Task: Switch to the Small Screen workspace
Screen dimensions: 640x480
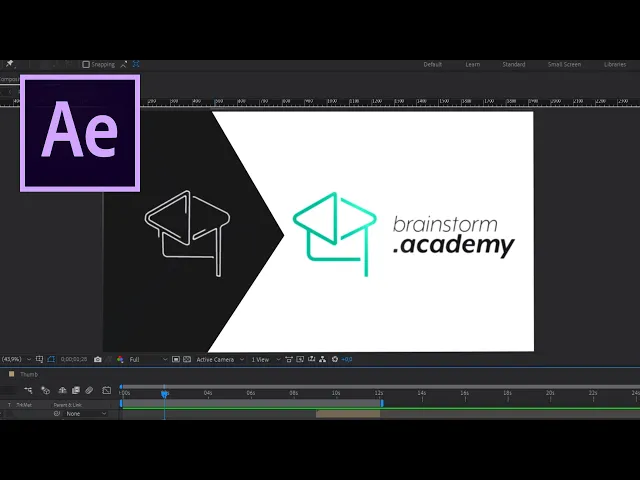Action: coord(564,64)
